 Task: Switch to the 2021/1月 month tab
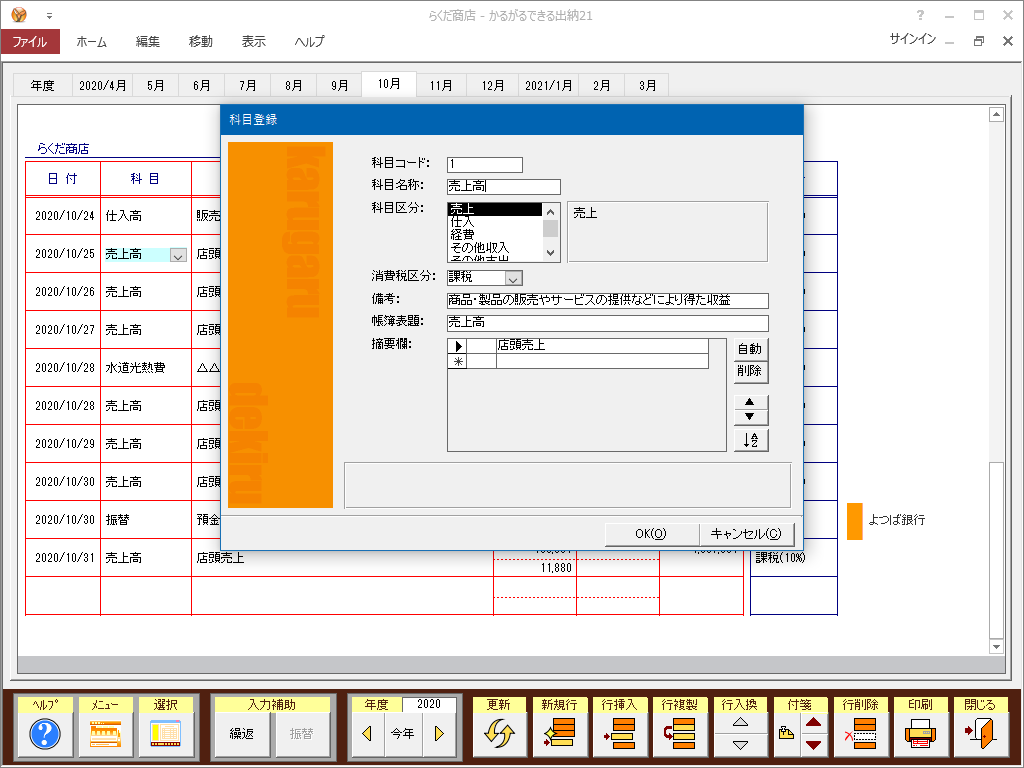(549, 86)
